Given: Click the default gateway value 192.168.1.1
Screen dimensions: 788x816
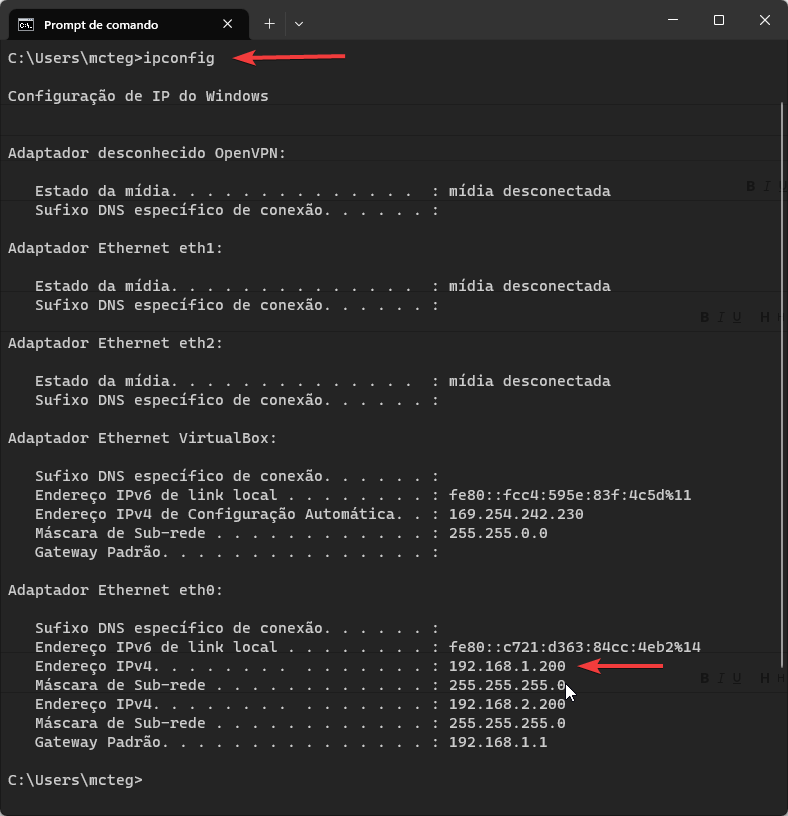Looking at the screenshot, I should click(498, 742).
